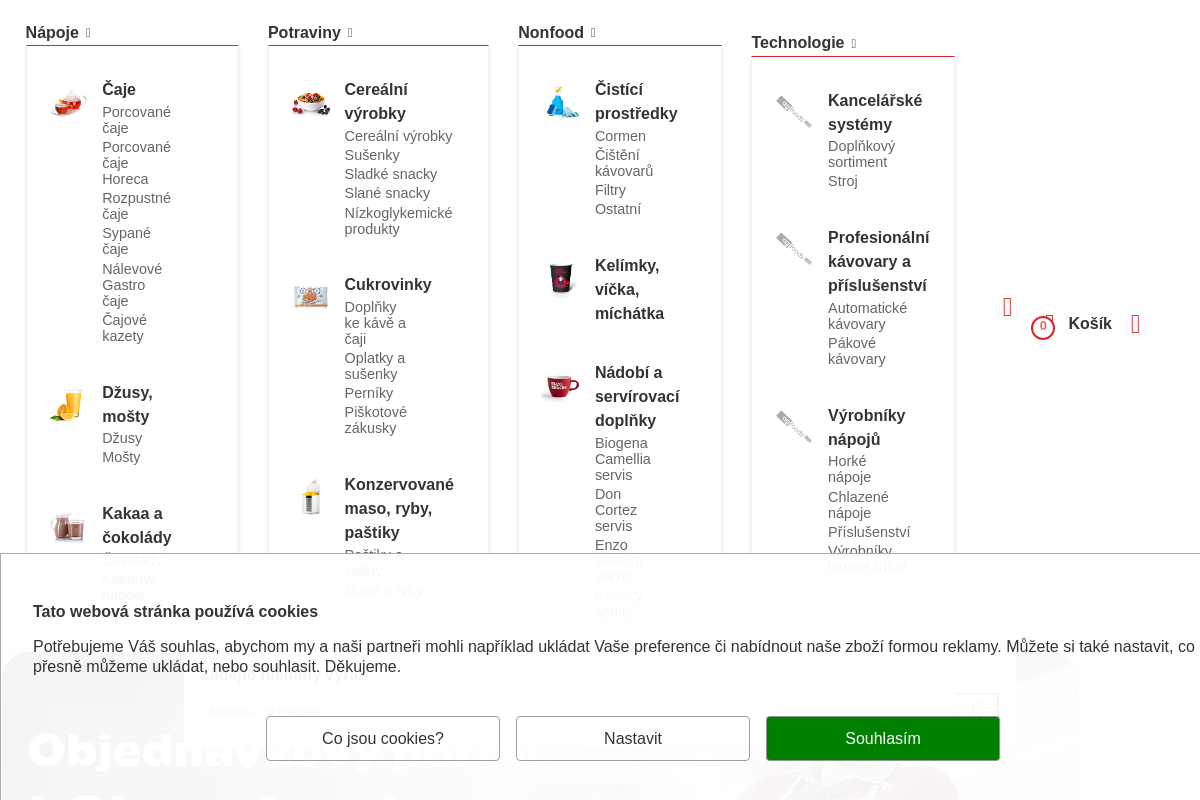Click the paper cup icon beside Kelímky

[x=561, y=279]
